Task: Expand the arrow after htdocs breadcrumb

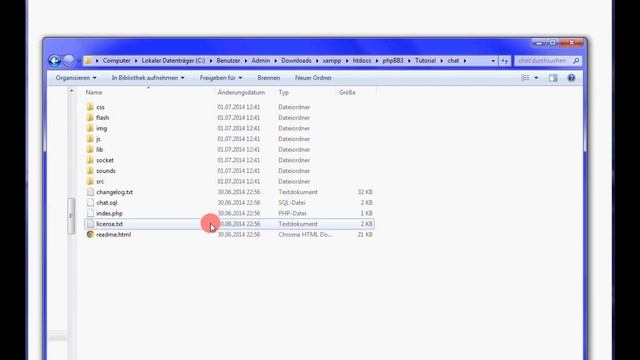Action: click(377, 61)
